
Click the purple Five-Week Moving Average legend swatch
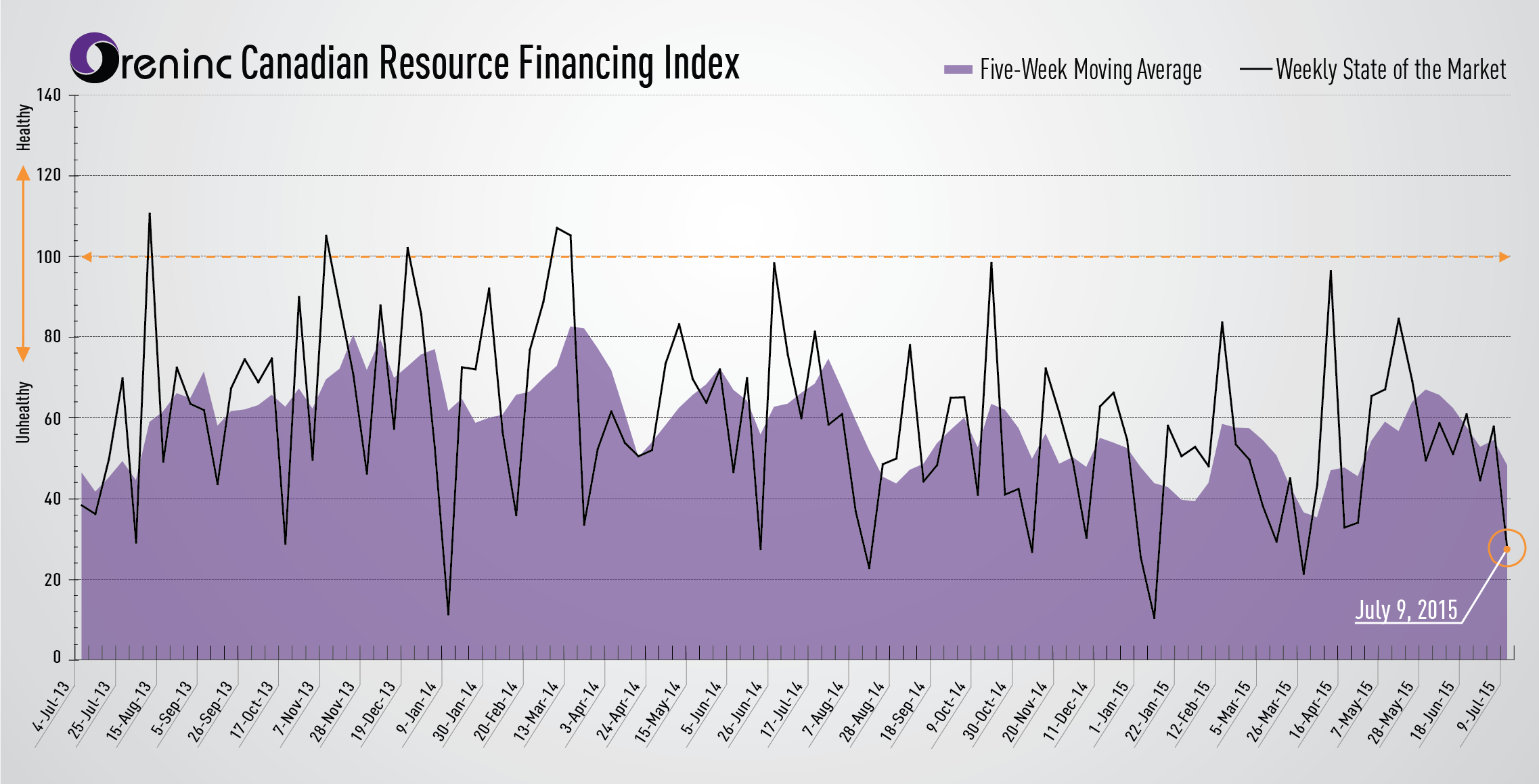tap(958, 69)
